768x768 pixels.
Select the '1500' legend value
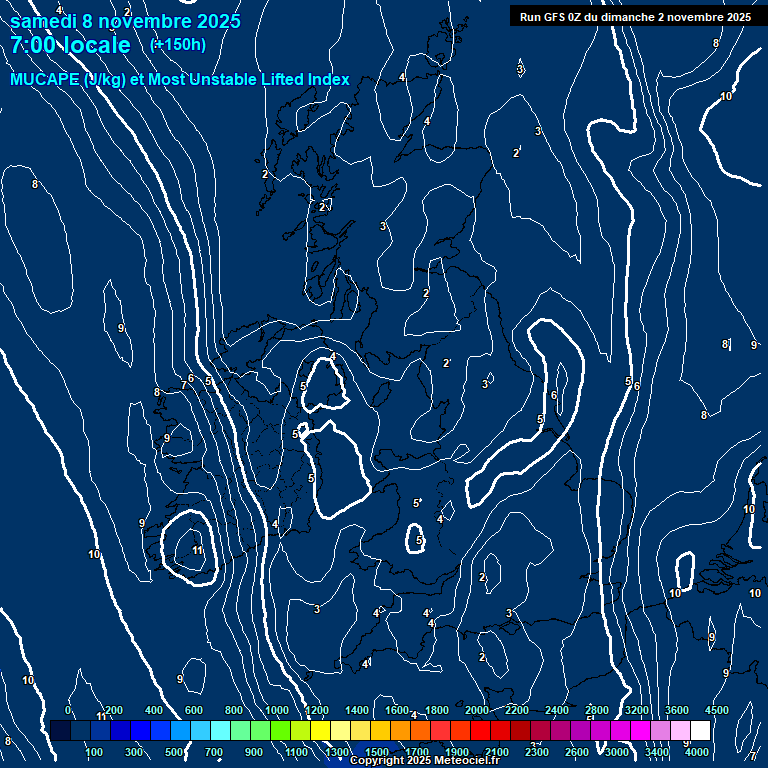377,752
